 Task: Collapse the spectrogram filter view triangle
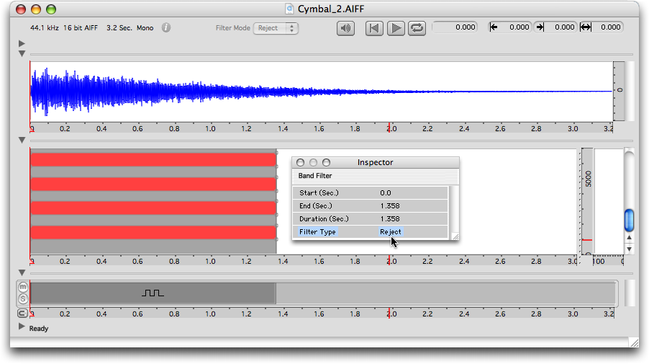coord(22,140)
